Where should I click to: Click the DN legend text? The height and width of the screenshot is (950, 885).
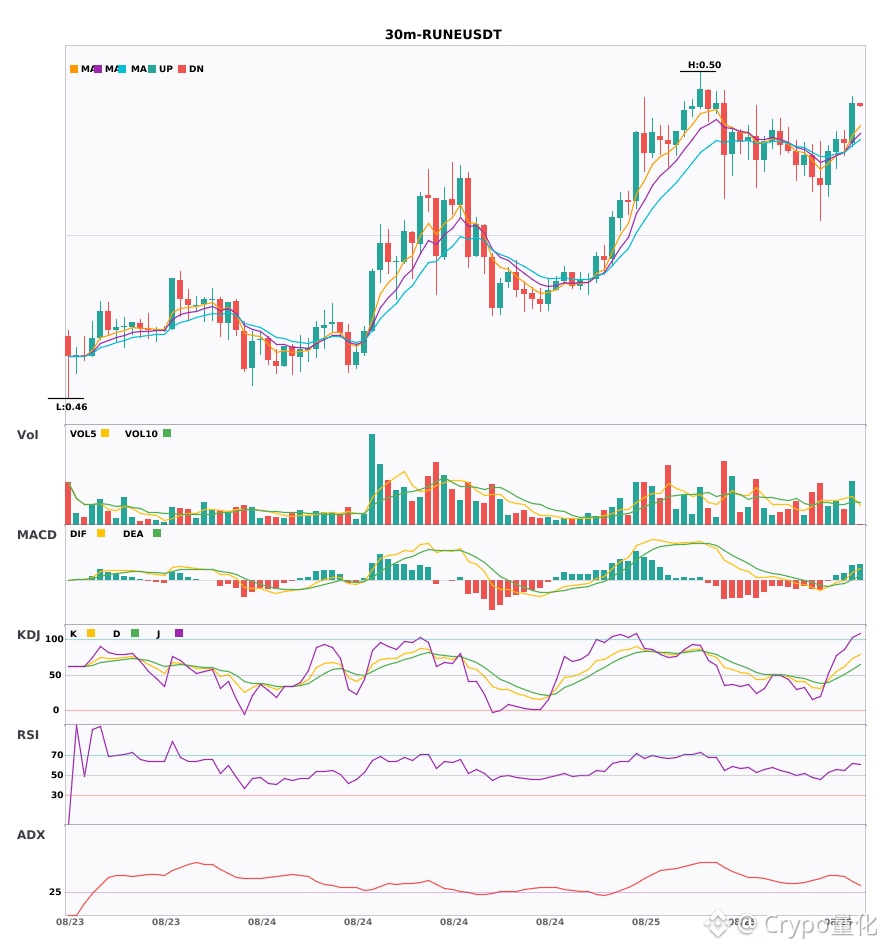196,69
